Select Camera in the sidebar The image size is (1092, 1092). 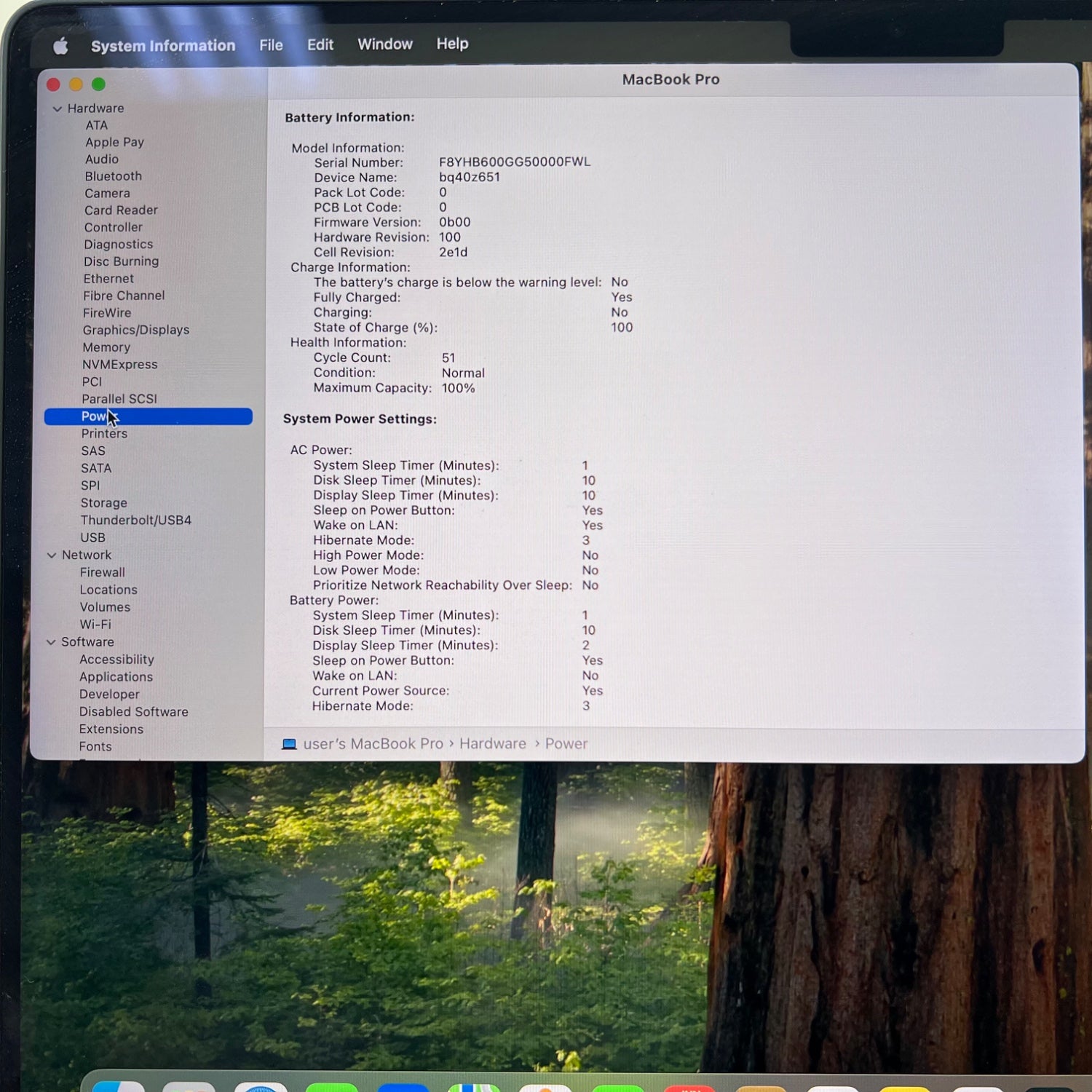click(107, 194)
